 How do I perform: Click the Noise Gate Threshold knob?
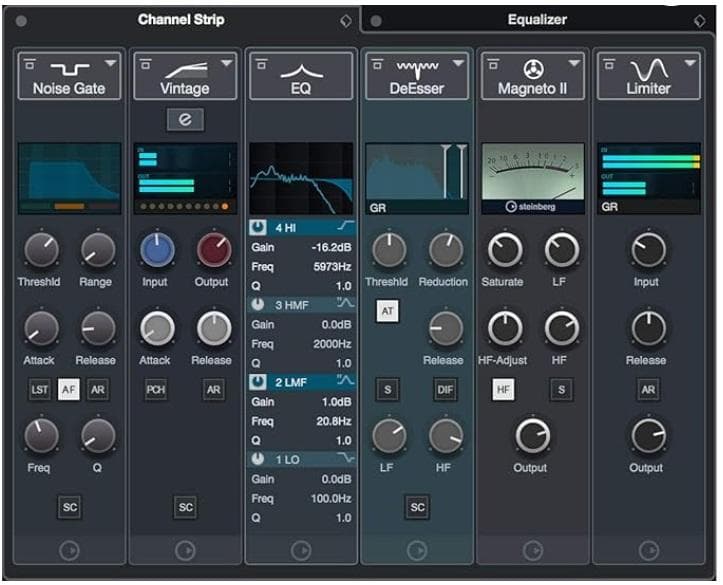pyautogui.click(x=41, y=250)
